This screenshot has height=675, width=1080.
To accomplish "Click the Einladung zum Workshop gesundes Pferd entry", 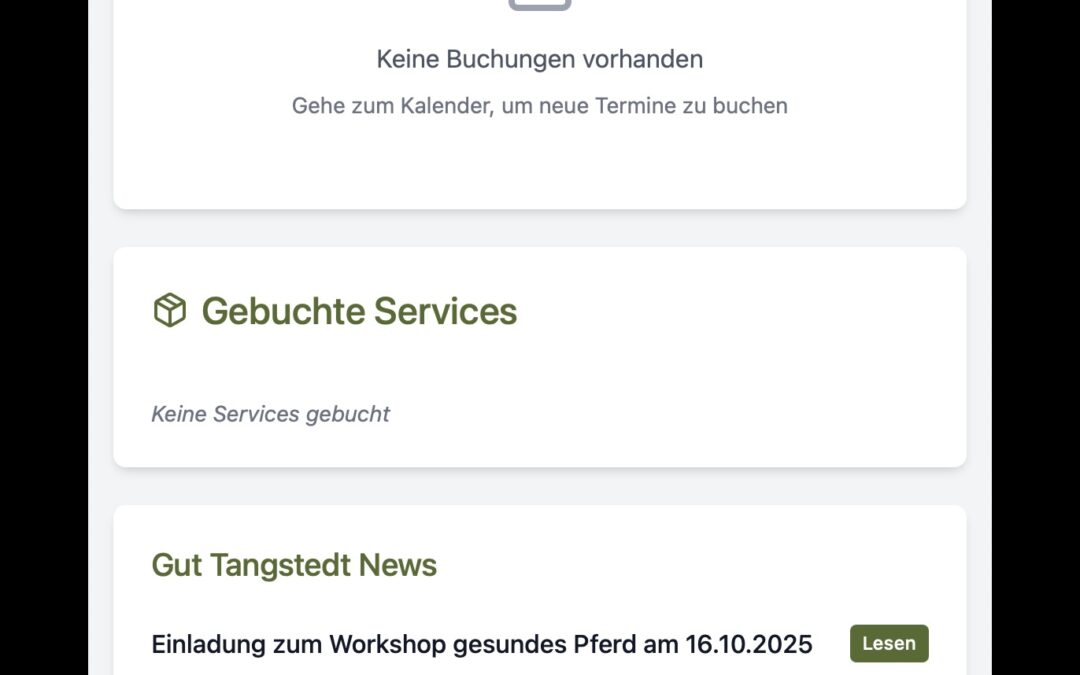I will pos(481,644).
